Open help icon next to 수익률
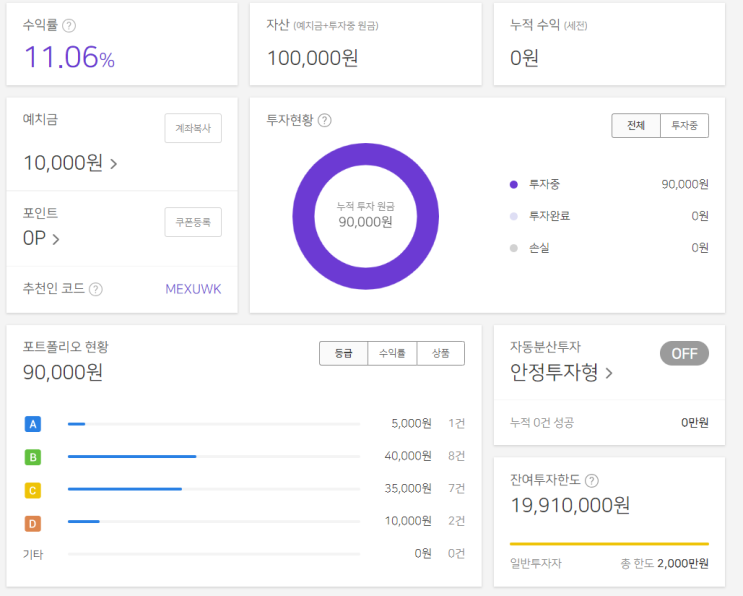 [69, 26]
